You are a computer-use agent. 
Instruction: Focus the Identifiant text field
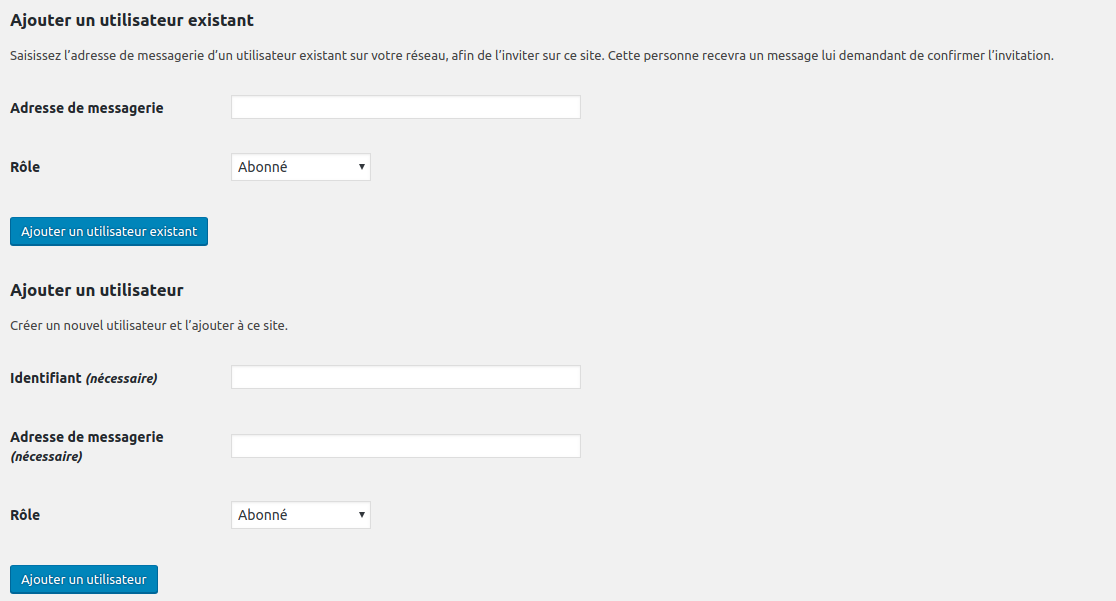405,377
